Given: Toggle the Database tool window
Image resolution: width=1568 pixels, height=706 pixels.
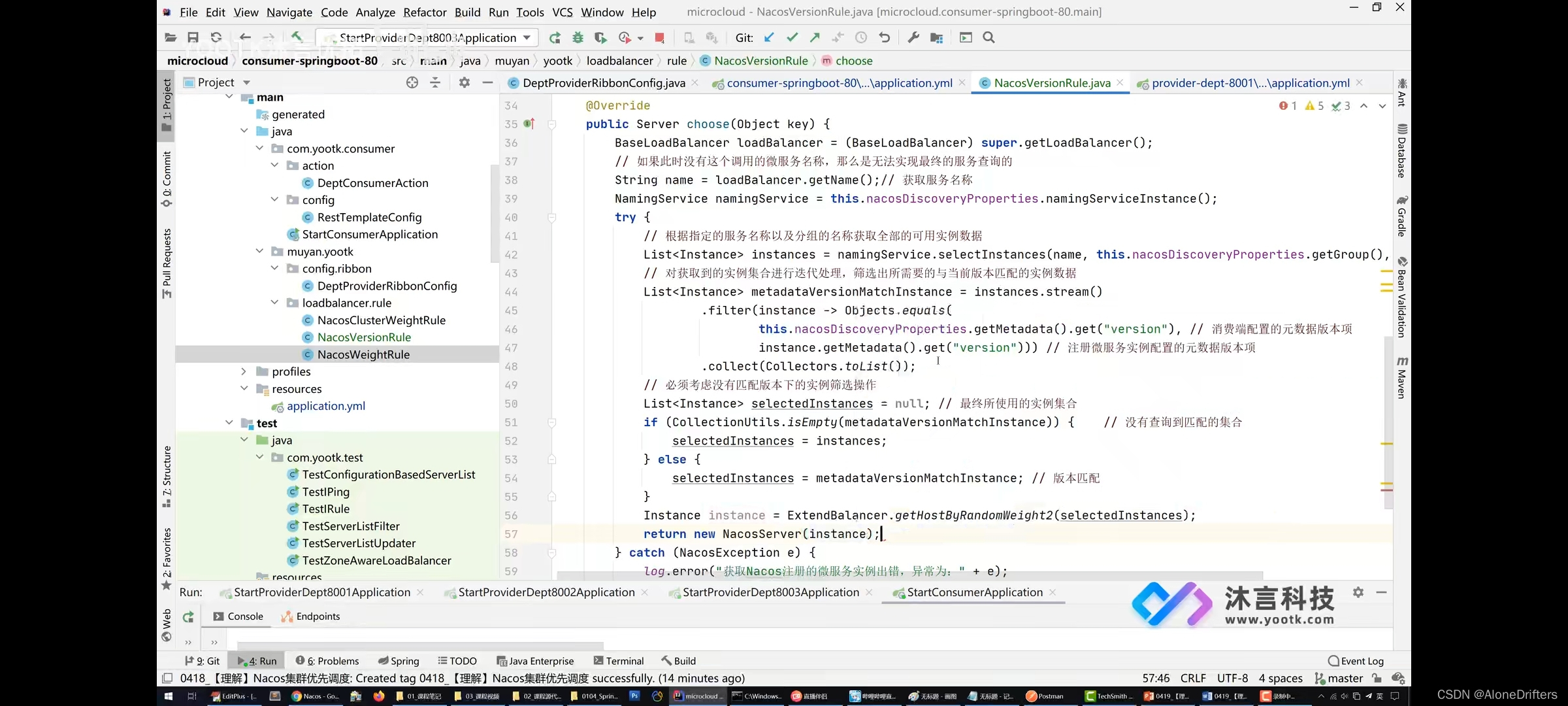Looking at the screenshot, I should pyautogui.click(x=1401, y=151).
